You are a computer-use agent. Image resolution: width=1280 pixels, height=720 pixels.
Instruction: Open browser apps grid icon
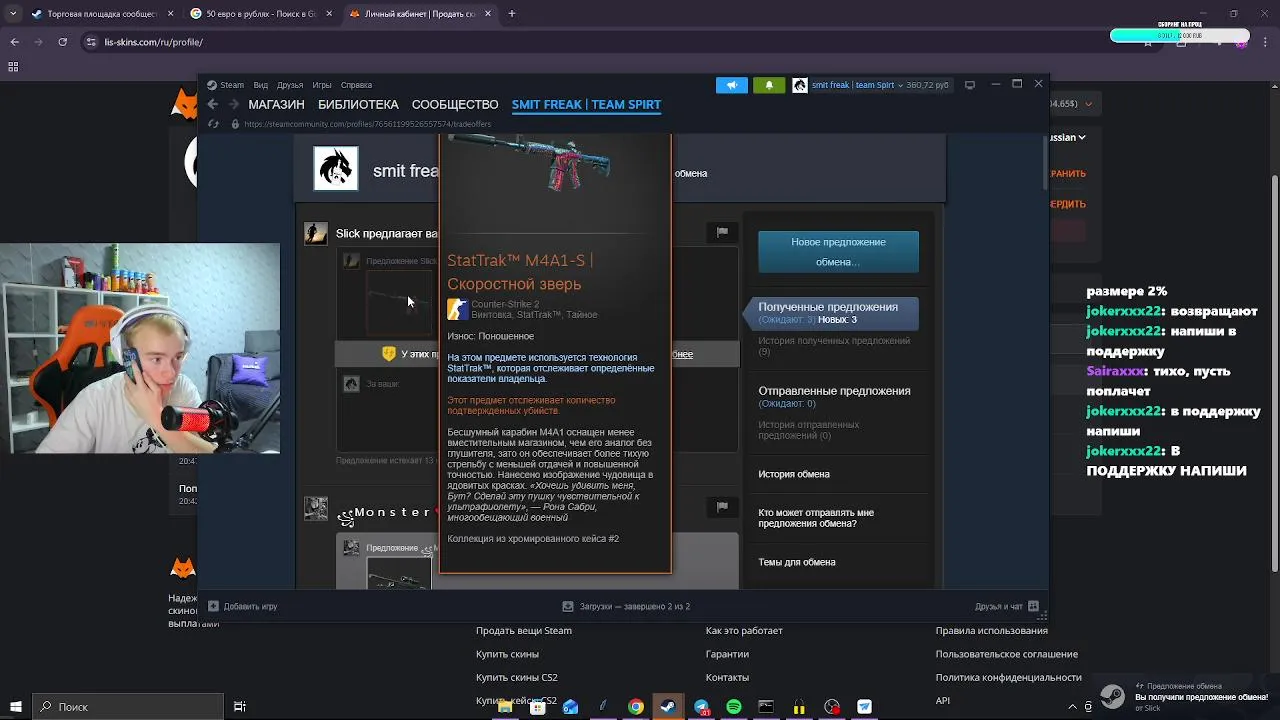pyautogui.click(x=13, y=67)
